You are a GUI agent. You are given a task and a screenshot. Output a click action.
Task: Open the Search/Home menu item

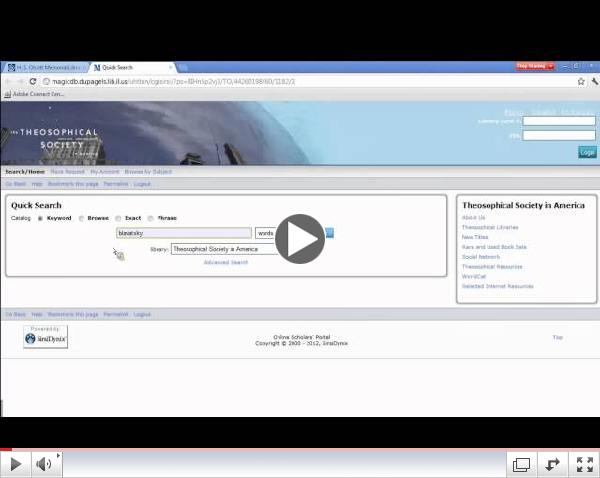(x=25, y=171)
